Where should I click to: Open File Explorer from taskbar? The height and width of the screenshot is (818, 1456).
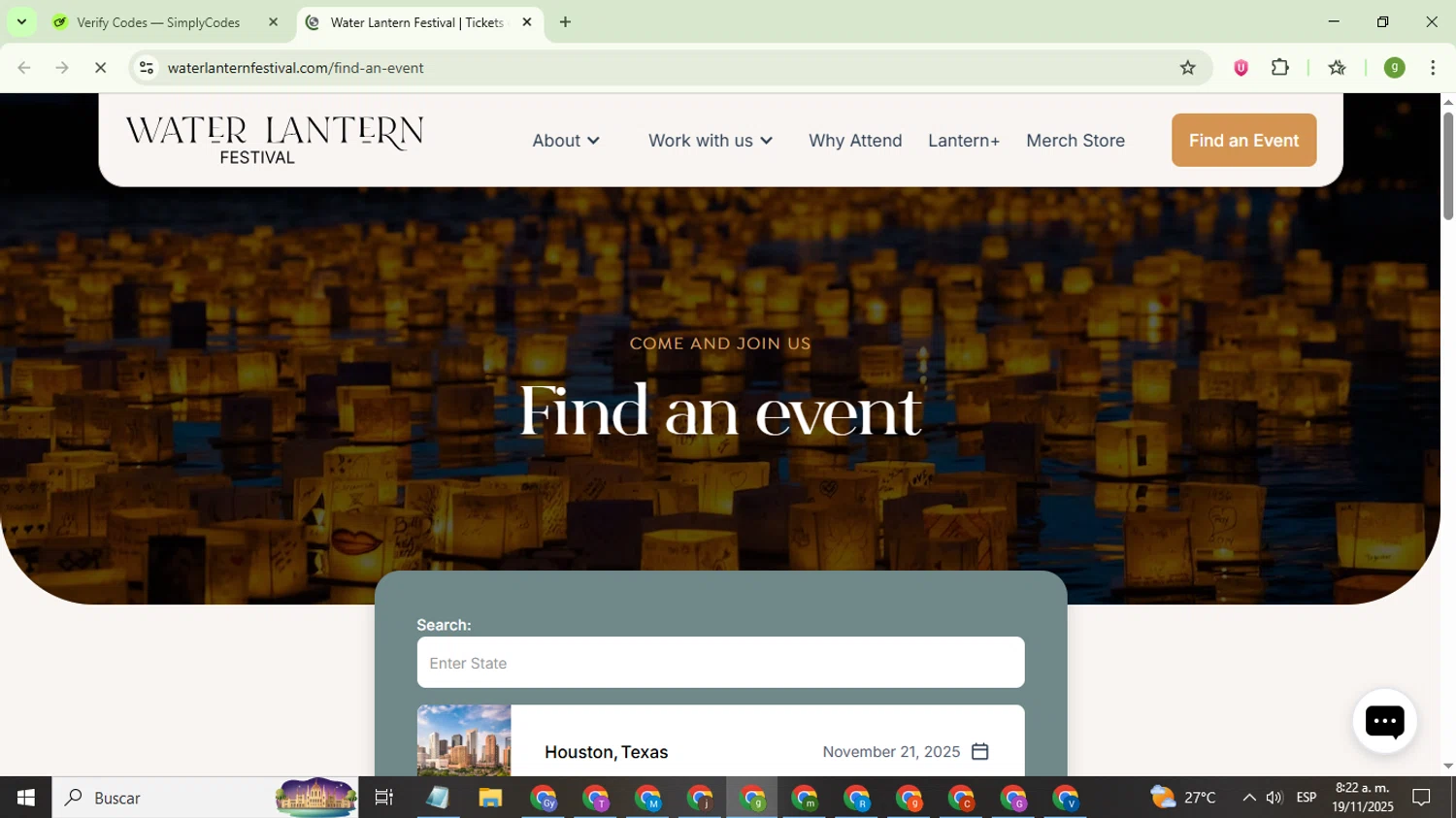[x=490, y=798]
